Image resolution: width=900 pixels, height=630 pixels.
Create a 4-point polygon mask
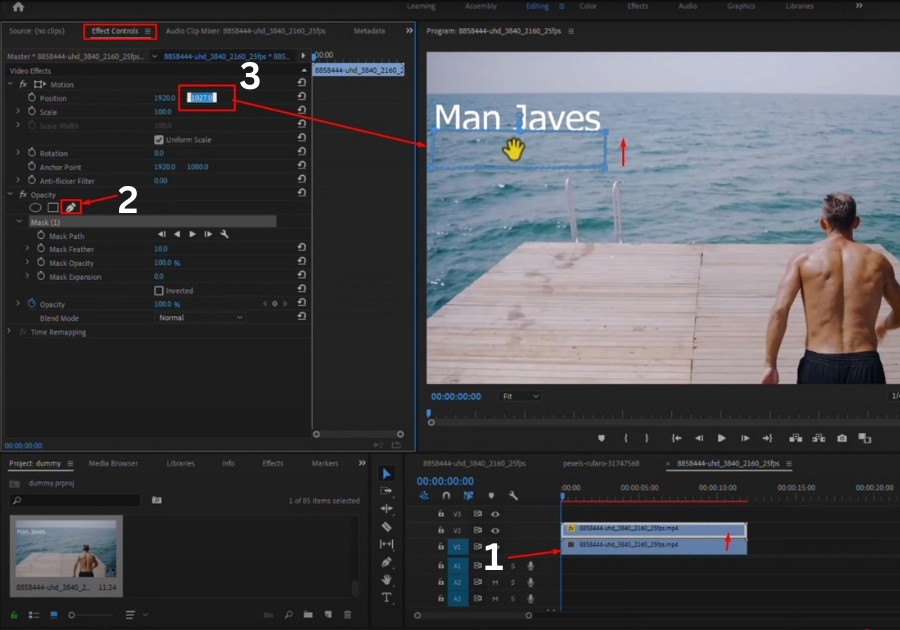(53, 207)
